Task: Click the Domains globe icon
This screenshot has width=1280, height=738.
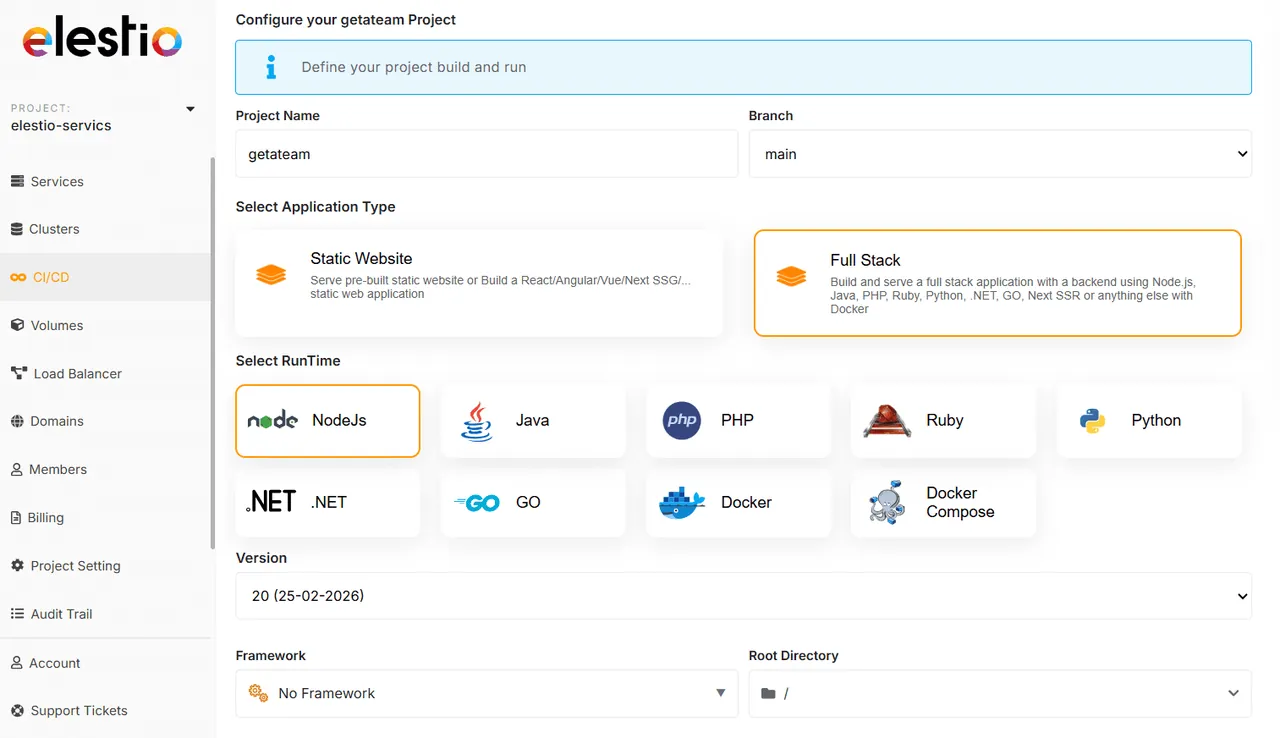Action: tap(17, 421)
